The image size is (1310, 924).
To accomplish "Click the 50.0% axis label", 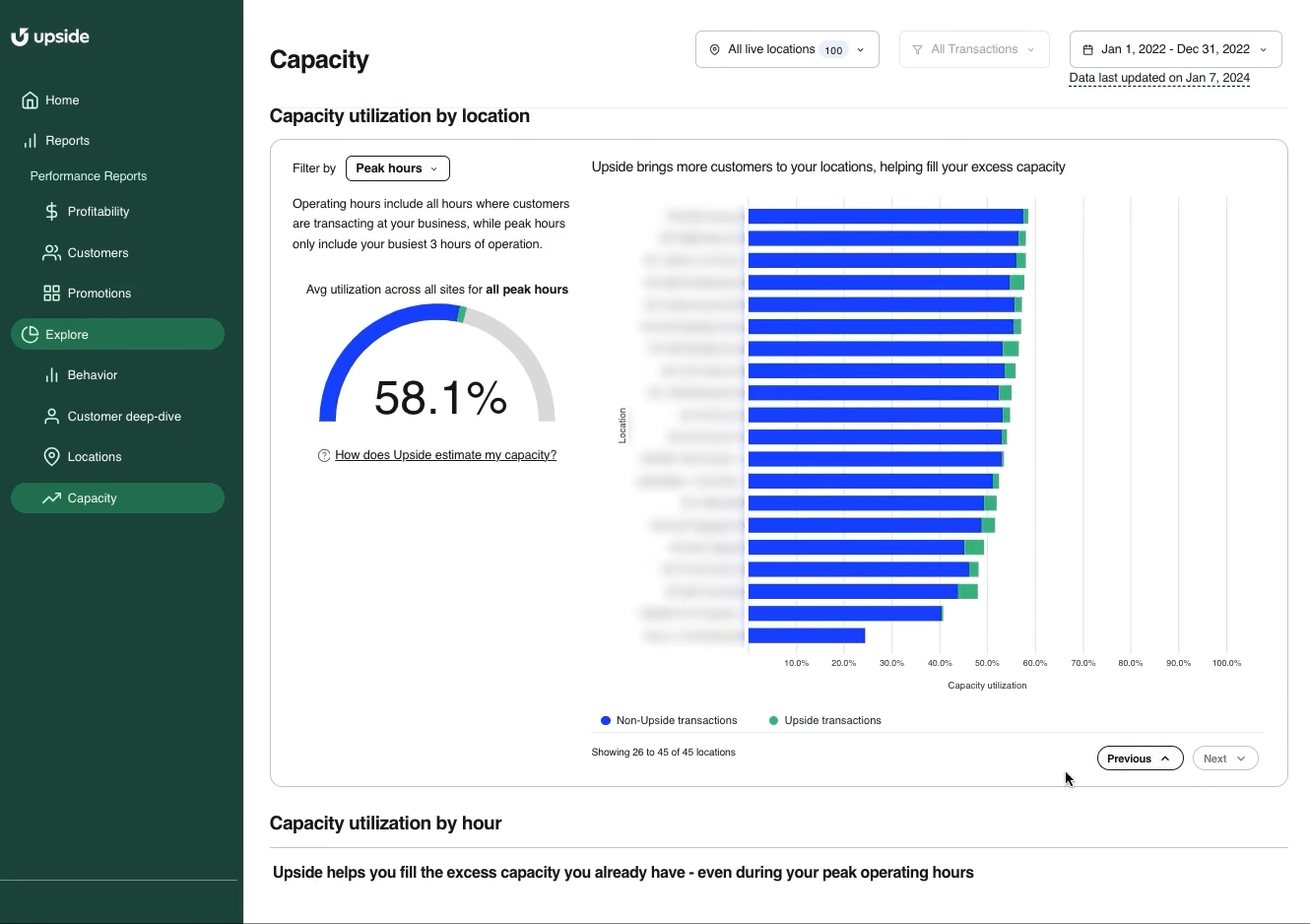I will point(987,664).
